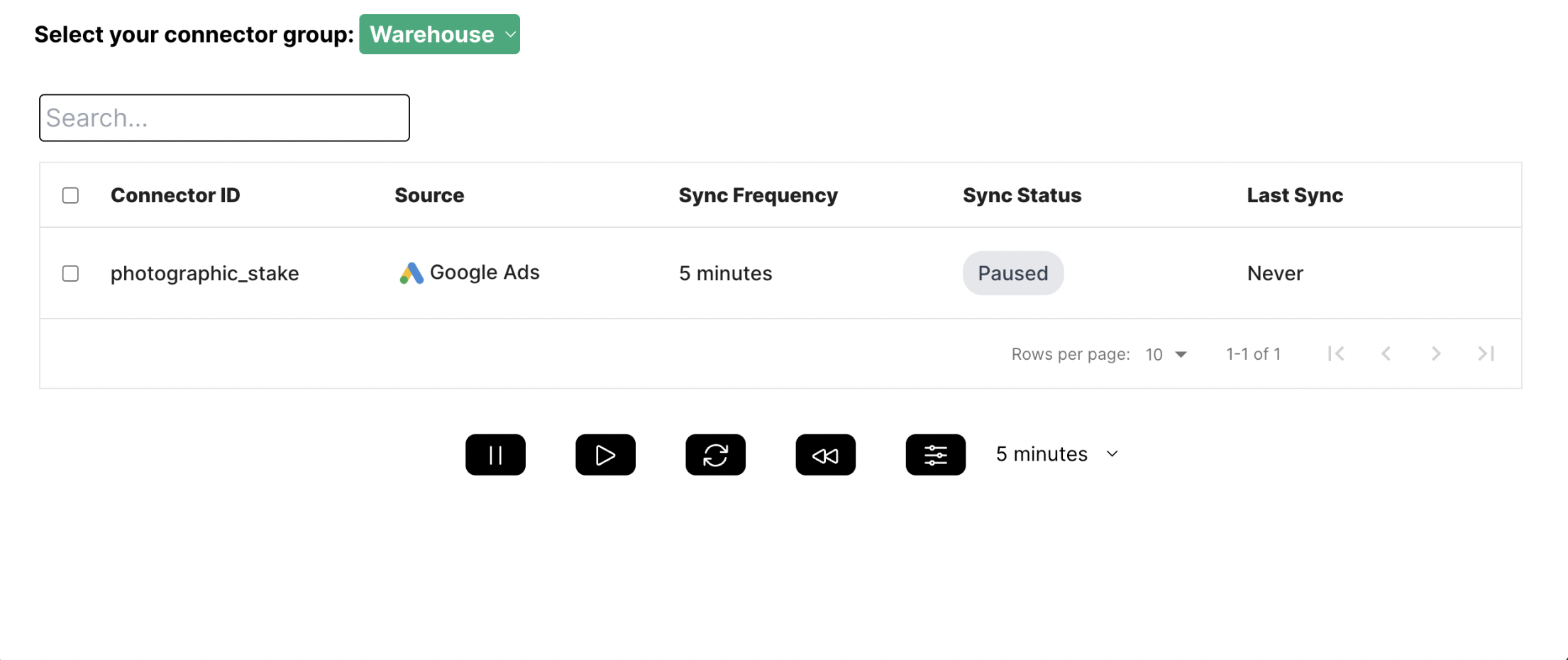Sort by Connector ID column header
1568x660 pixels.
pos(175,195)
